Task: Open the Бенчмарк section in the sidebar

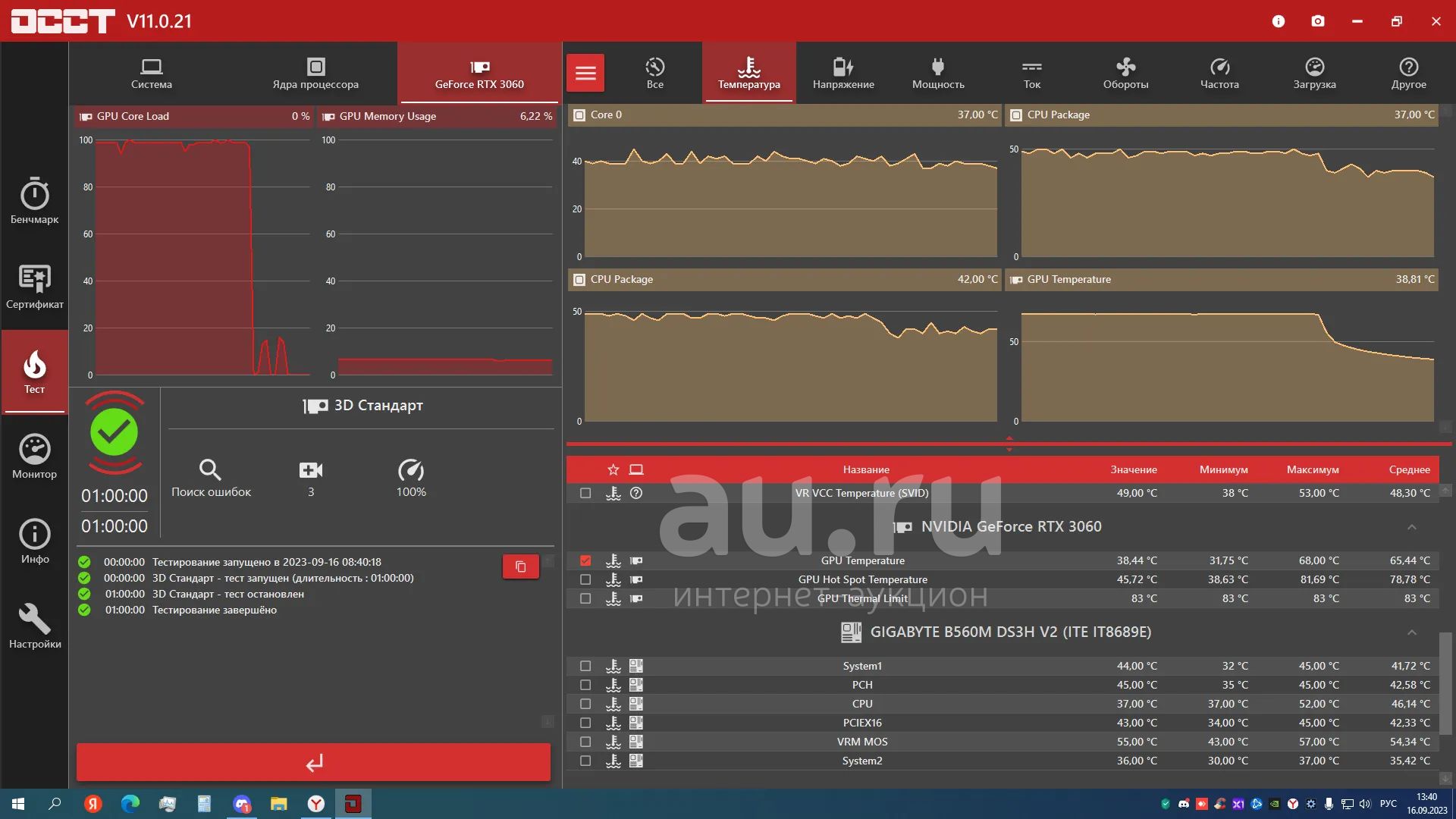Action: click(x=34, y=201)
